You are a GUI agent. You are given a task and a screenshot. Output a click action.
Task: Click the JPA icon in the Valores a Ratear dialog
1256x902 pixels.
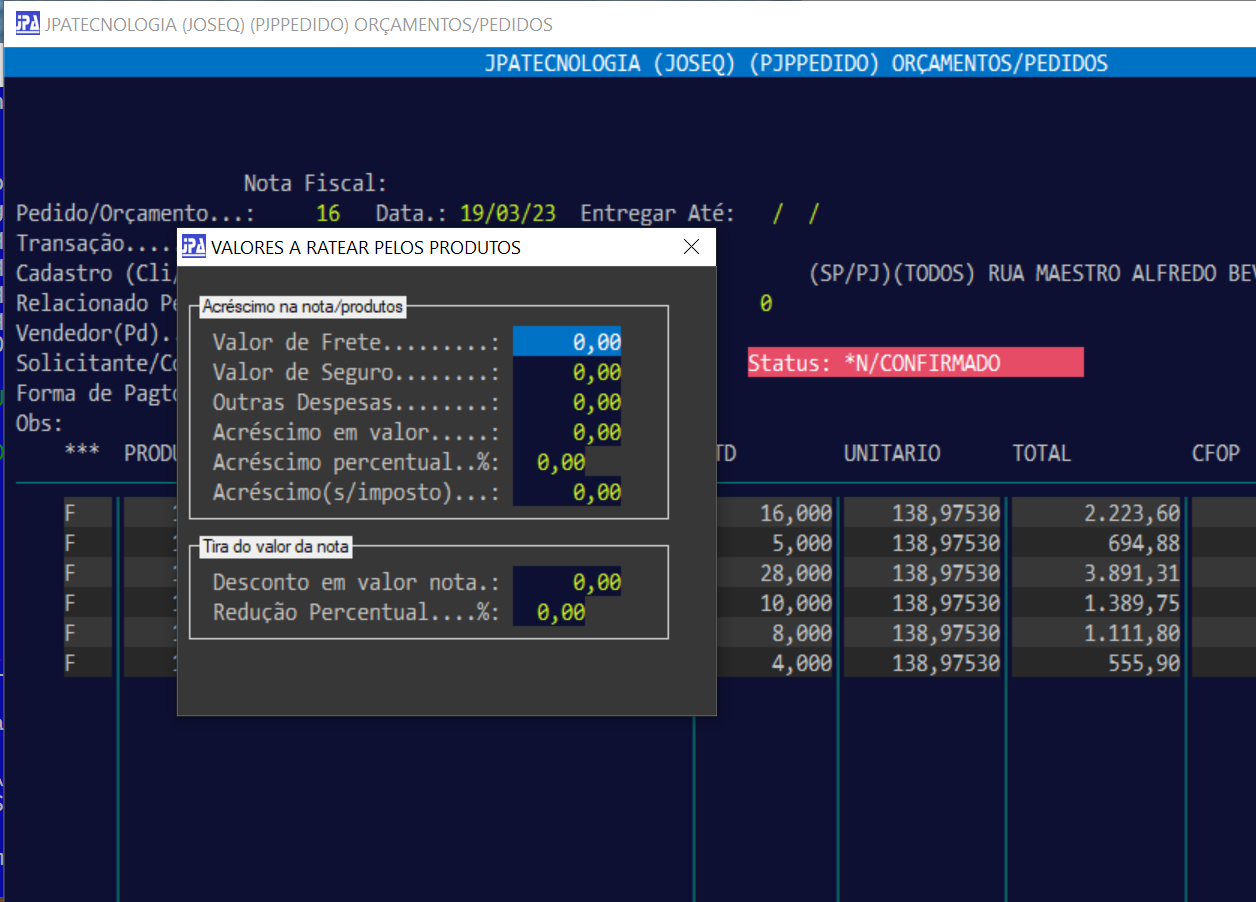(194, 247)
